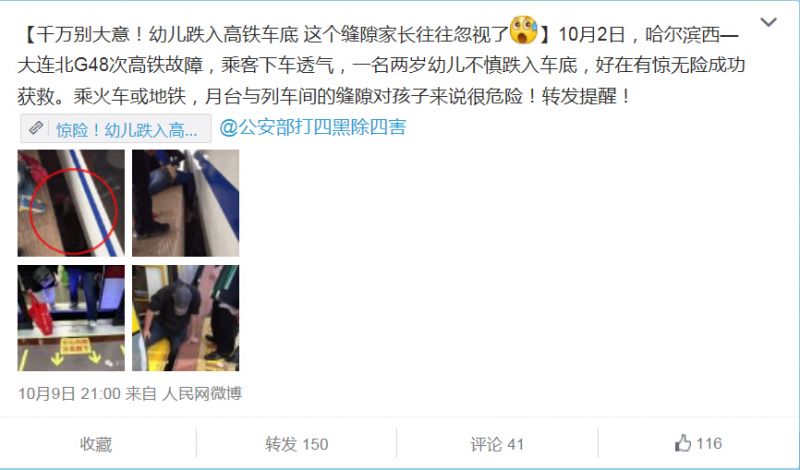The height and width of the screenshot is (470, 800).
Task: Open 评论 41 comments section
Action: tap(497, 444)
